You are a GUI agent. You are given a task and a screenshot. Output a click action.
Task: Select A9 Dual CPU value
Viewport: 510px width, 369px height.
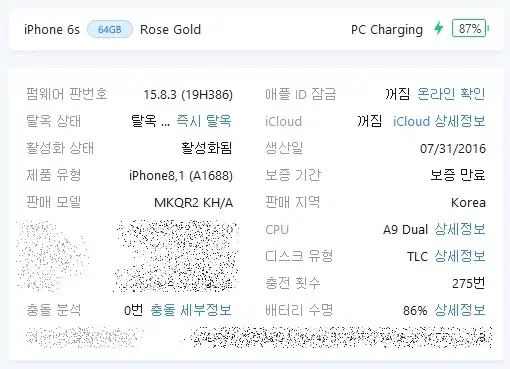pyautogui.click(x=405, y=230)
